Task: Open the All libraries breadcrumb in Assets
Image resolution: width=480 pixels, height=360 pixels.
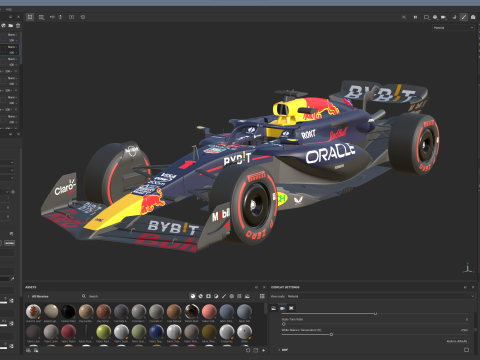Action: click(x=40, y=296)
